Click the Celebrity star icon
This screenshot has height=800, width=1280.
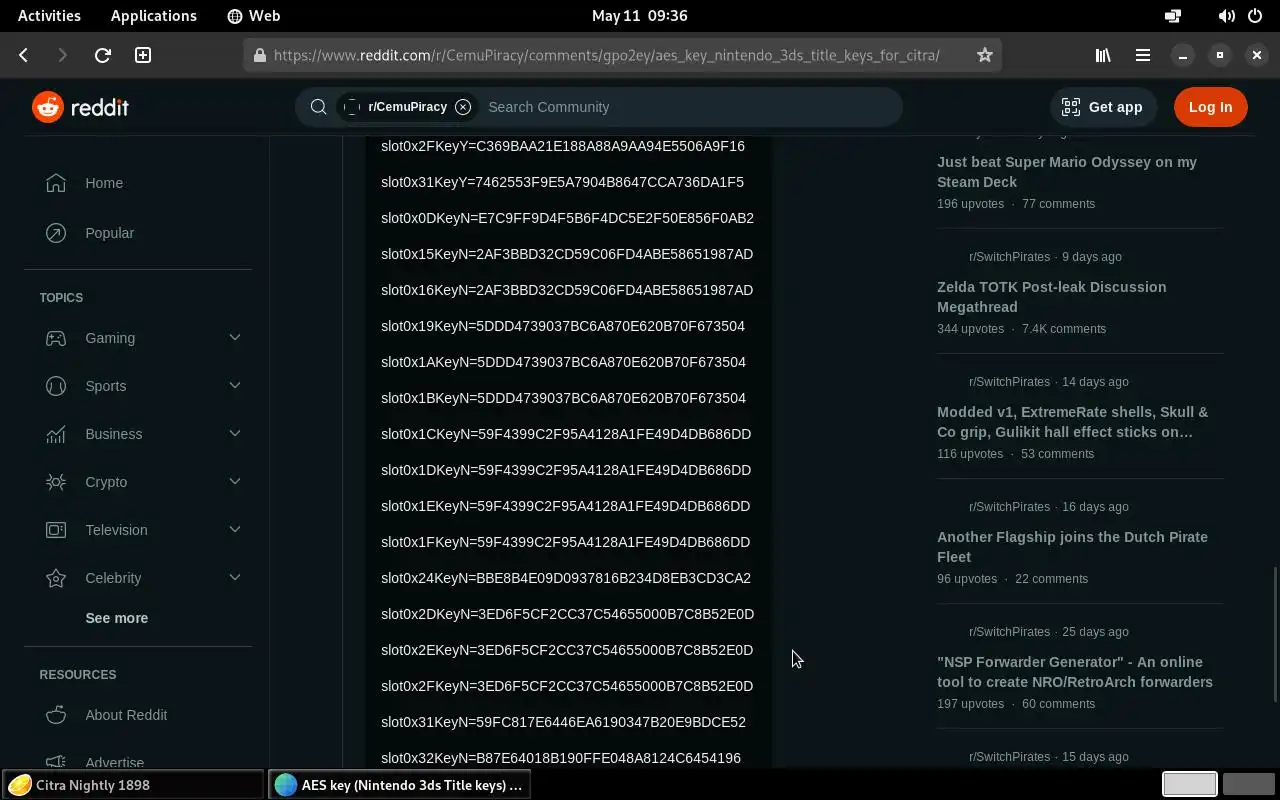[56, 578]
